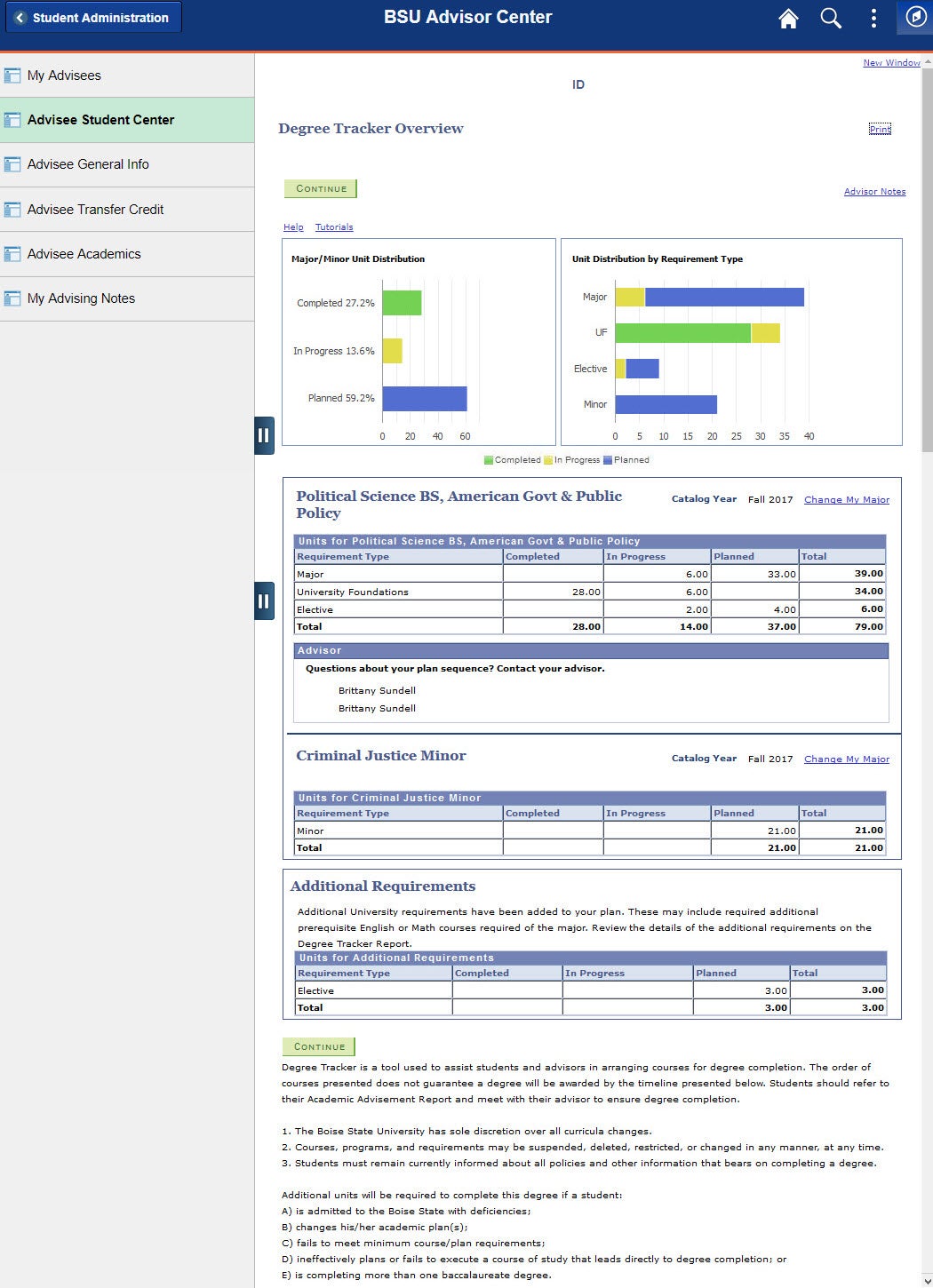Open Advisee Academics

127,254
